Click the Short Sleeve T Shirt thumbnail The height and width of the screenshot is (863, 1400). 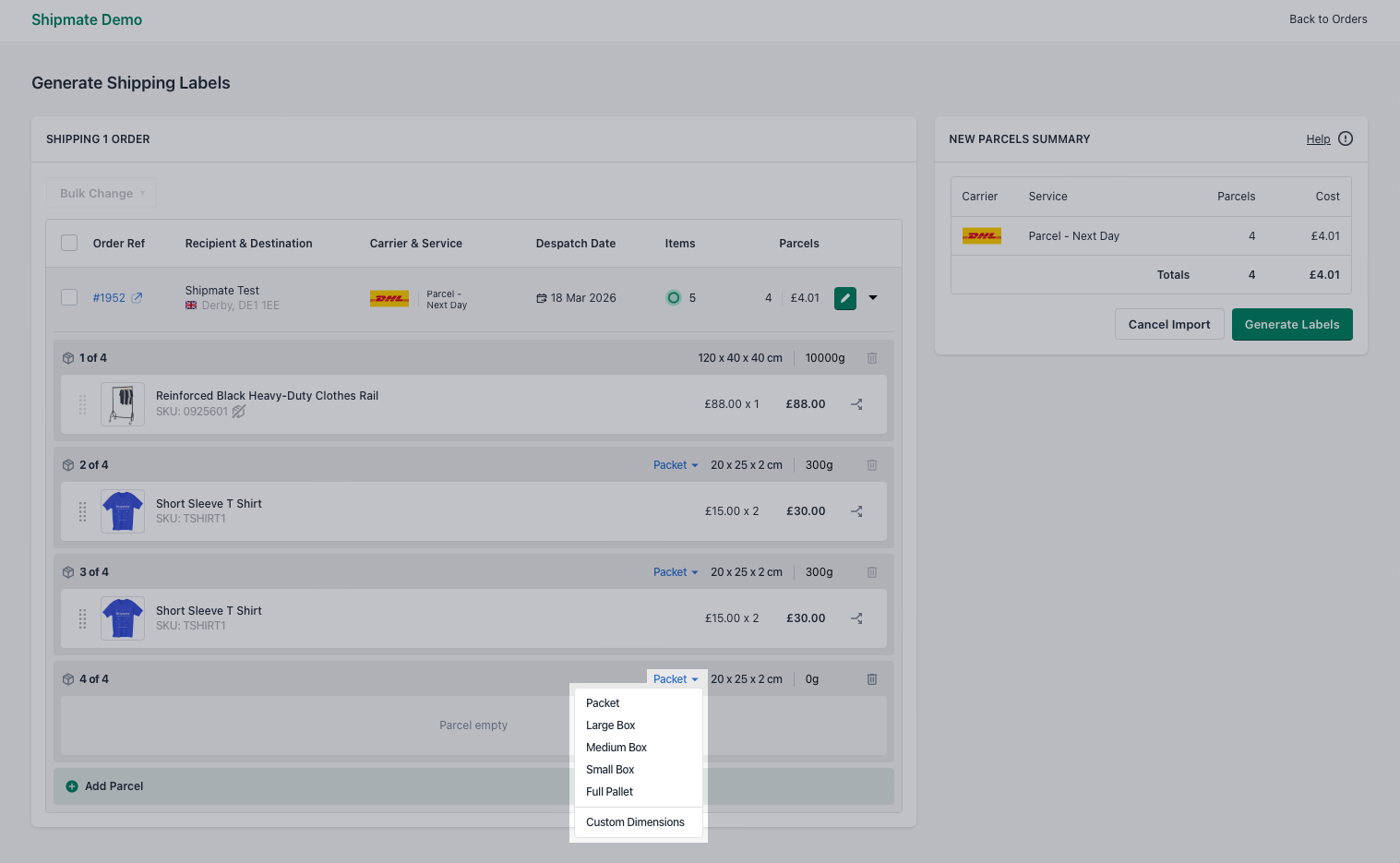point(122,510)
